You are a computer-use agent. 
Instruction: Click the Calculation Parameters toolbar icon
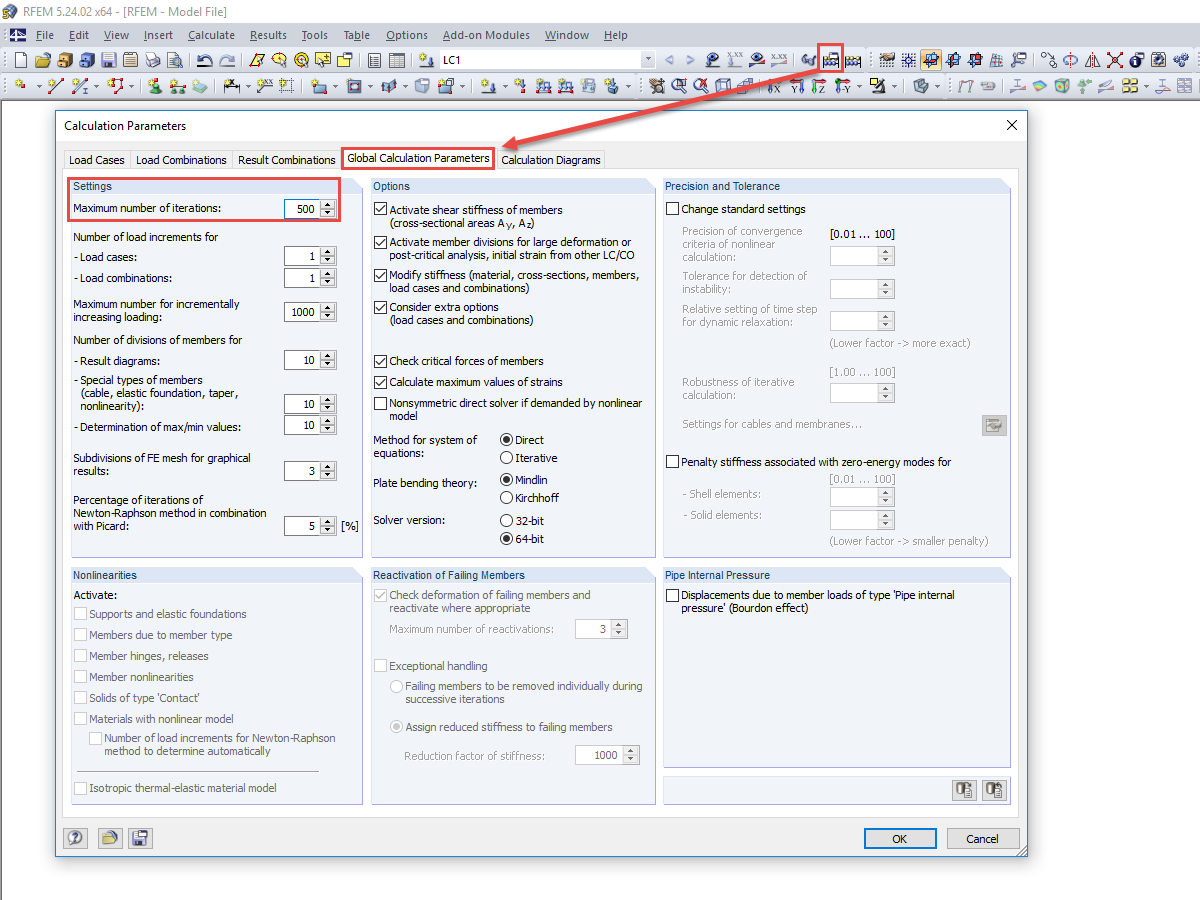point(830,60)
